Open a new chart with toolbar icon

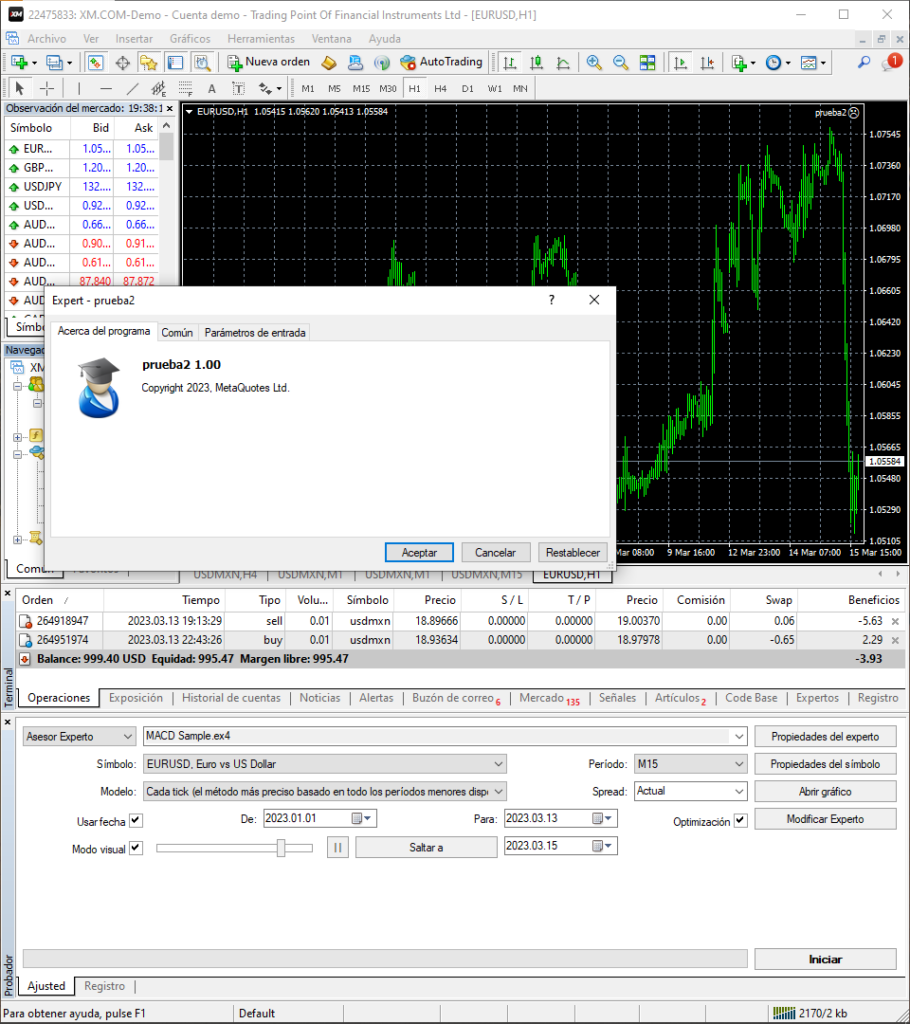tap(19, 63)
